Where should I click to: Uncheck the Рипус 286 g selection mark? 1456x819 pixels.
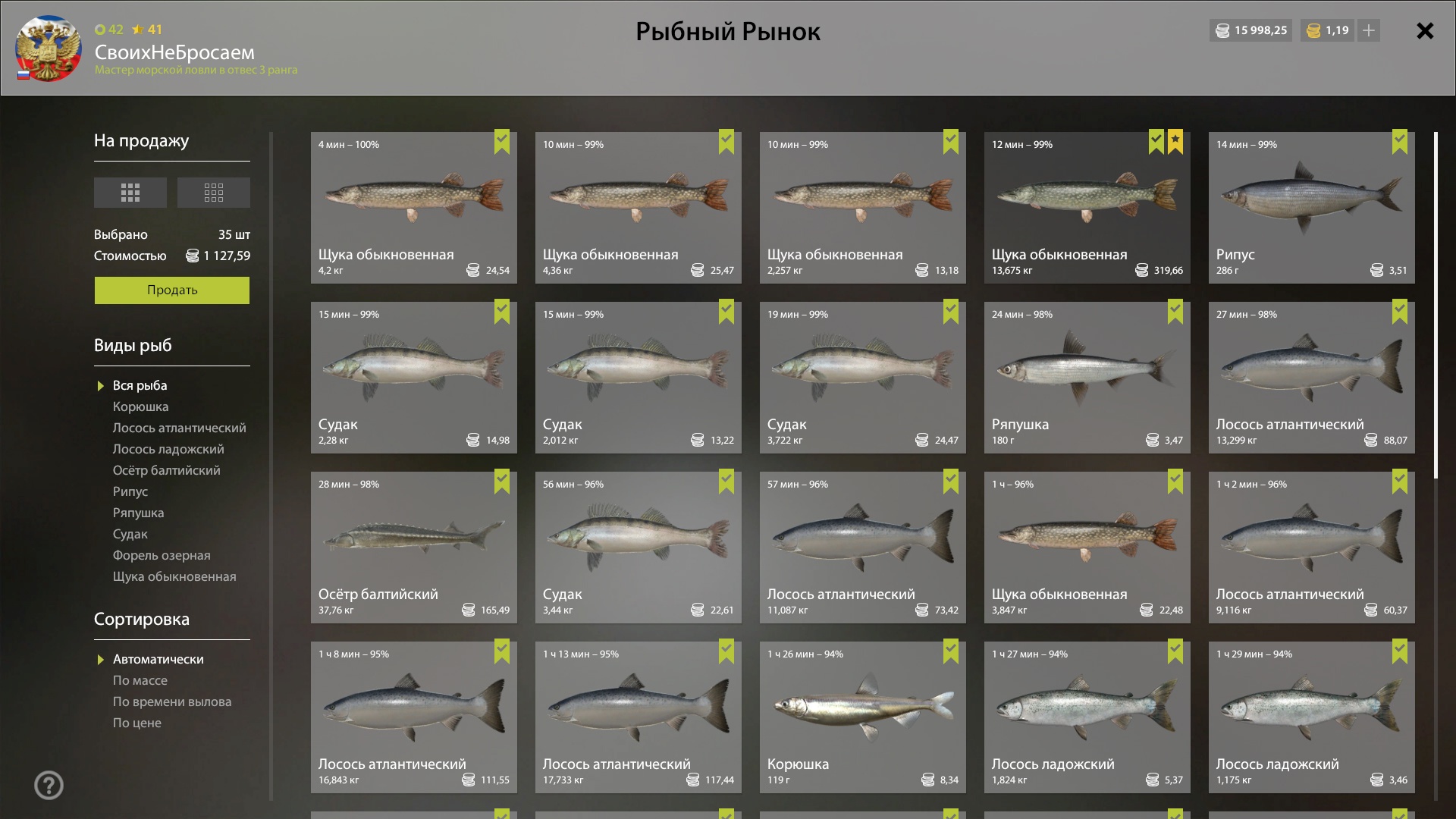pos(1400,141)
